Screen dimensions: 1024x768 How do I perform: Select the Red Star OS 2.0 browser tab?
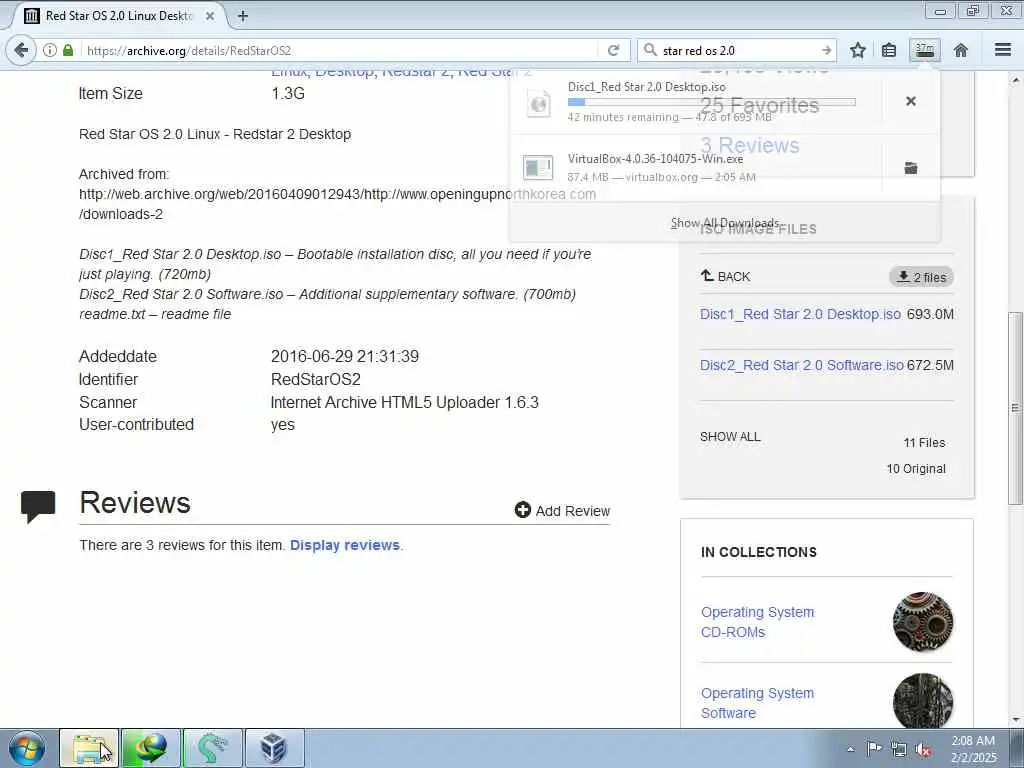(118, 16)
